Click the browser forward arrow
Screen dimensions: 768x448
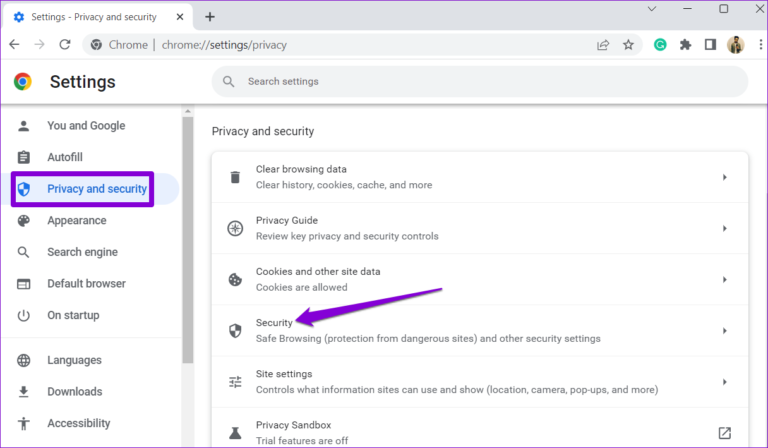click(40, 45)
